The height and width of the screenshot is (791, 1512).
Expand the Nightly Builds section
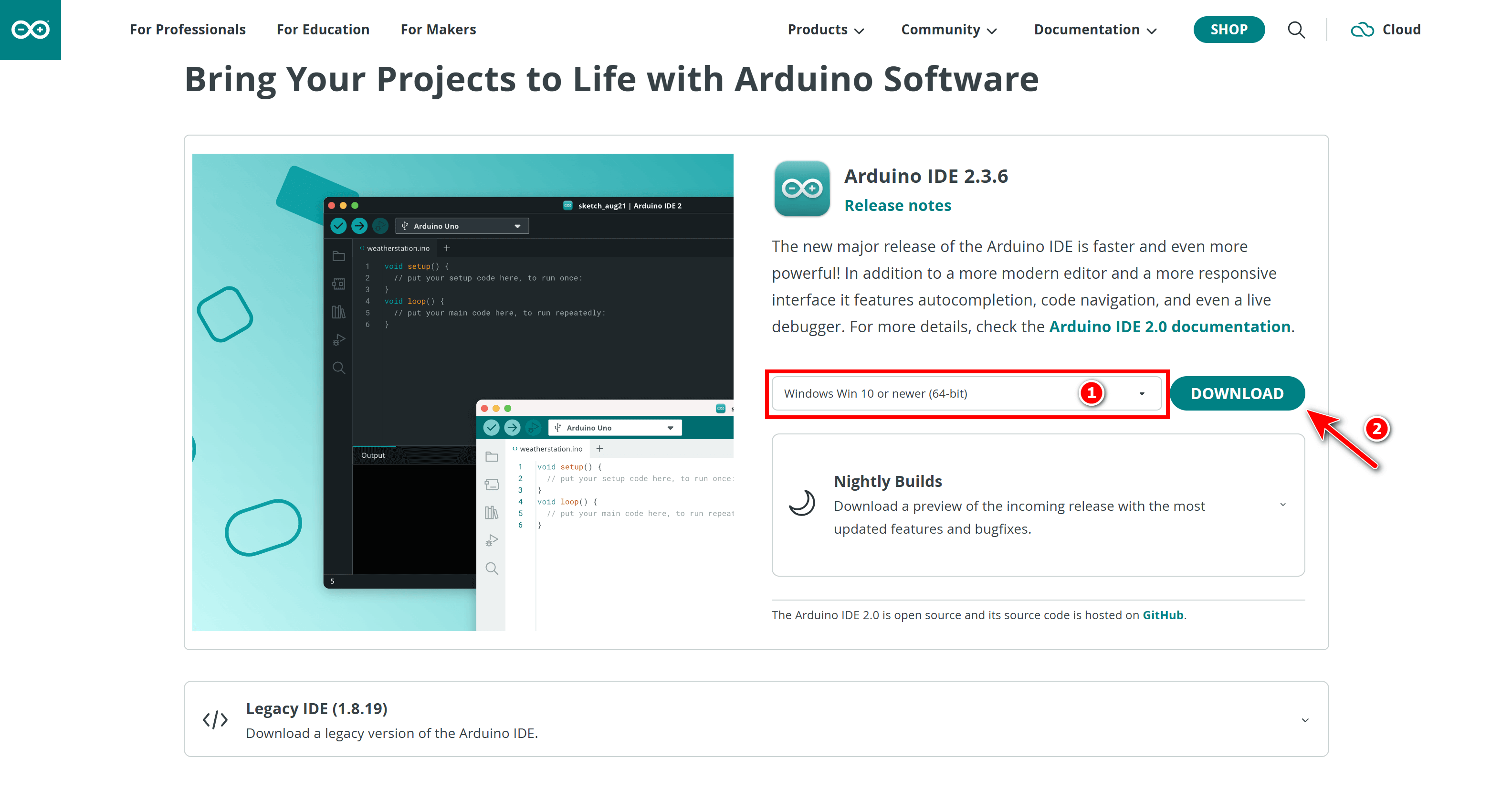(1282, 505)
